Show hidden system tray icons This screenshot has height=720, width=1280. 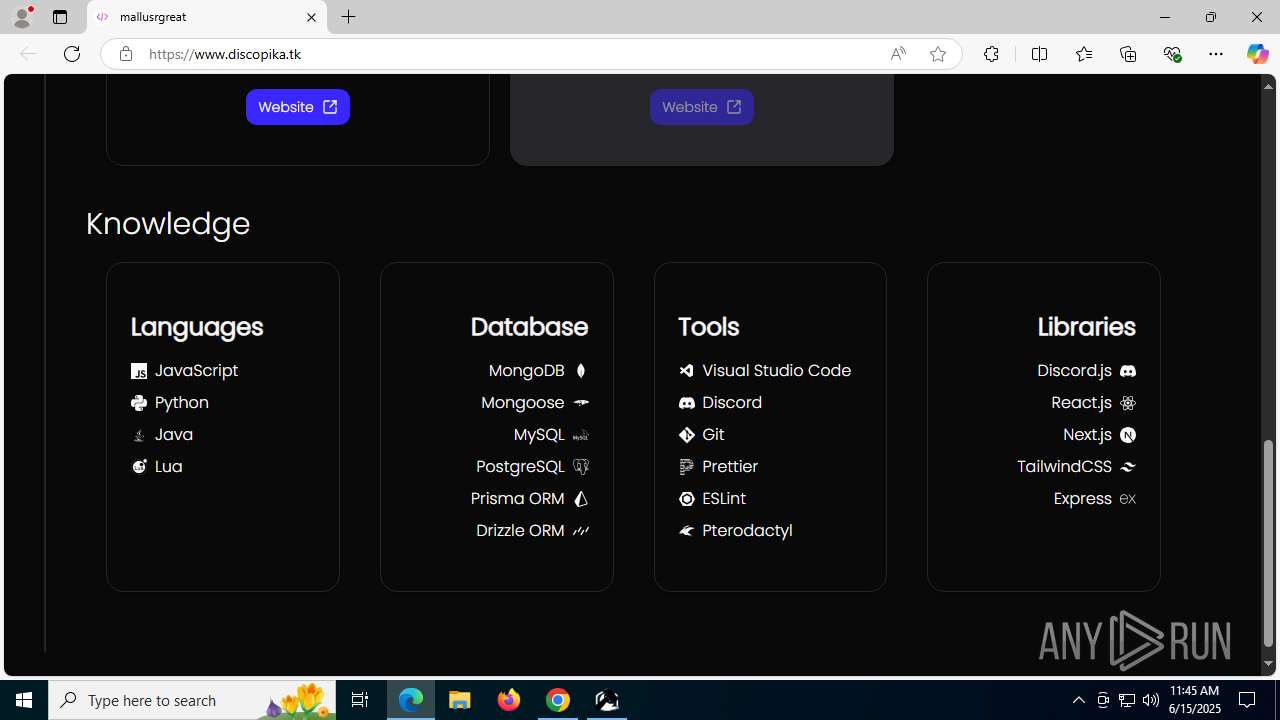tap(1079, 700)
